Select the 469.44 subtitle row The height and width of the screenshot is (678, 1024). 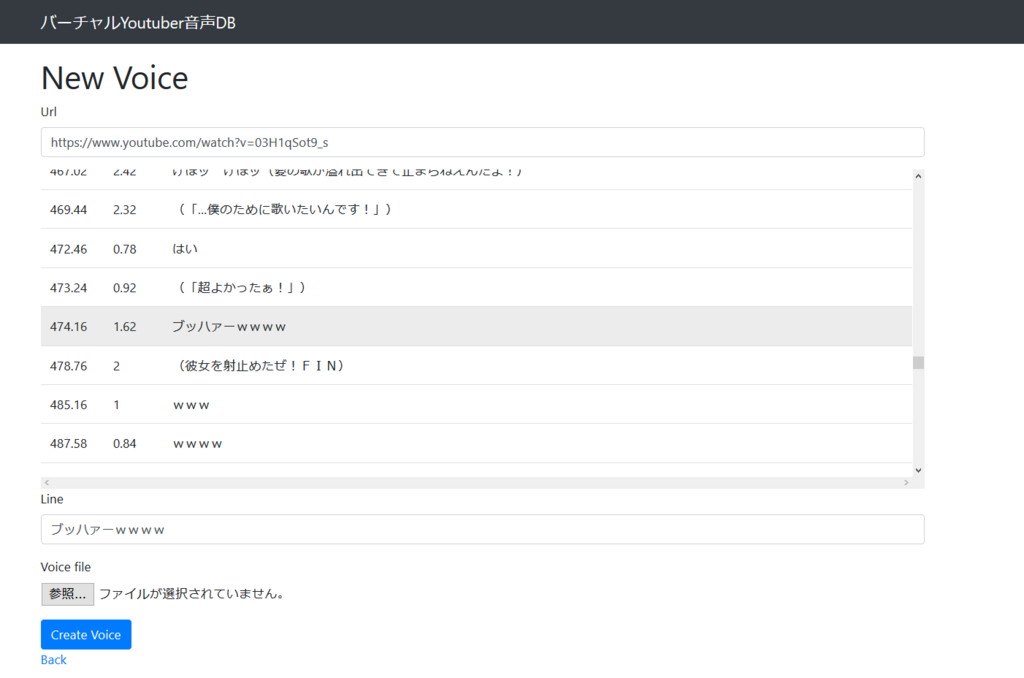[x=476, y=209]
